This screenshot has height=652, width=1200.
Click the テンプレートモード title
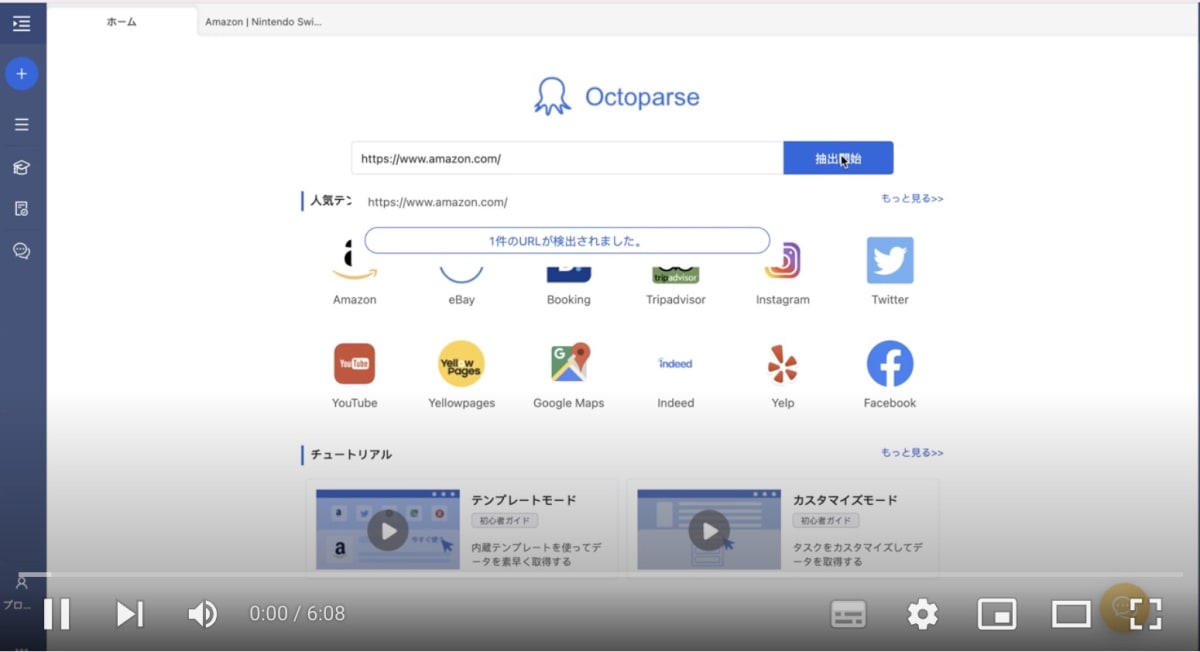(524, 500)
